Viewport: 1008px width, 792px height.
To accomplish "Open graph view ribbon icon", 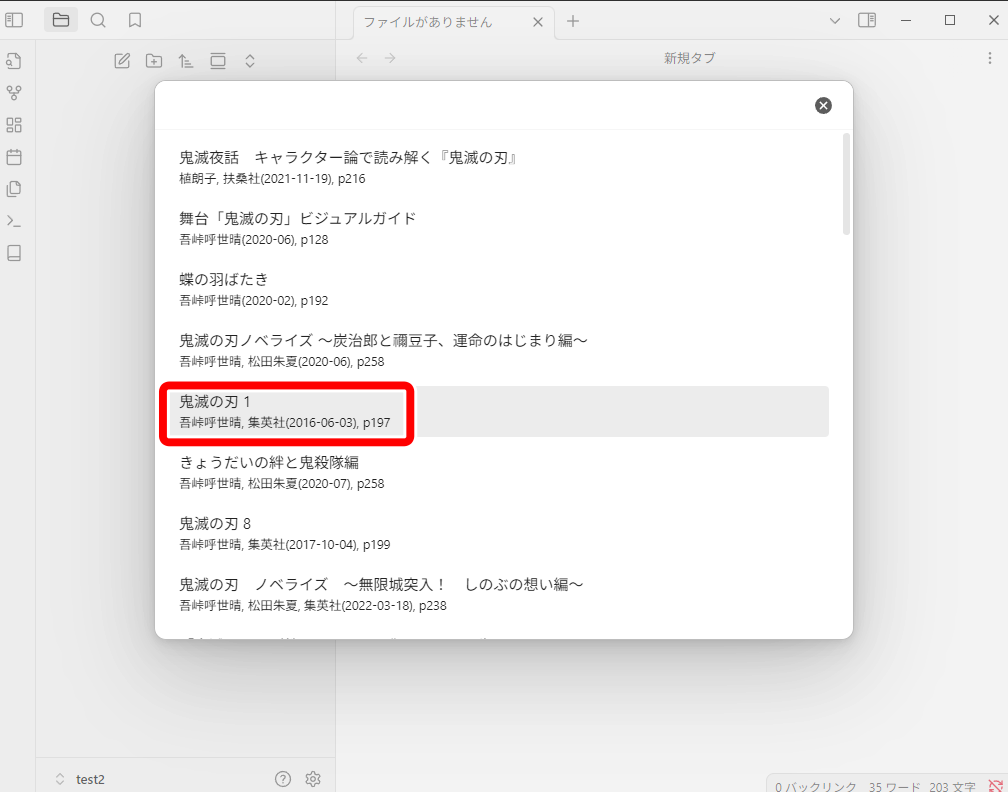I will 14,93.
